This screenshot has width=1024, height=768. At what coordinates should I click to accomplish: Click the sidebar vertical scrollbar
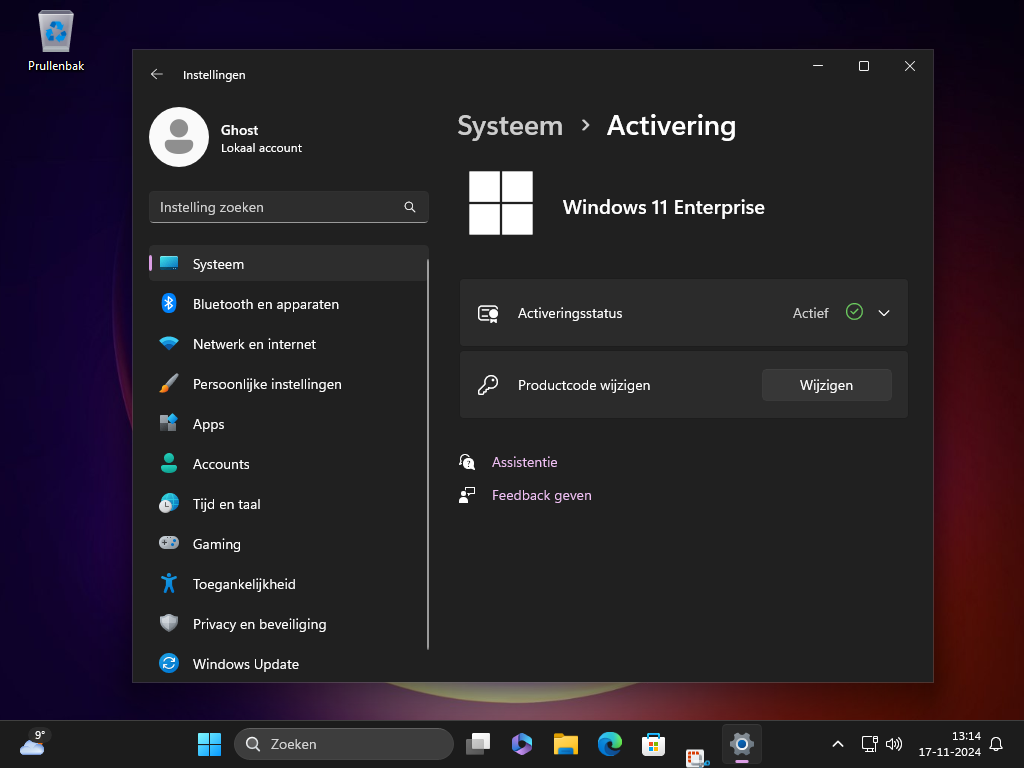[x=428, y=454]
